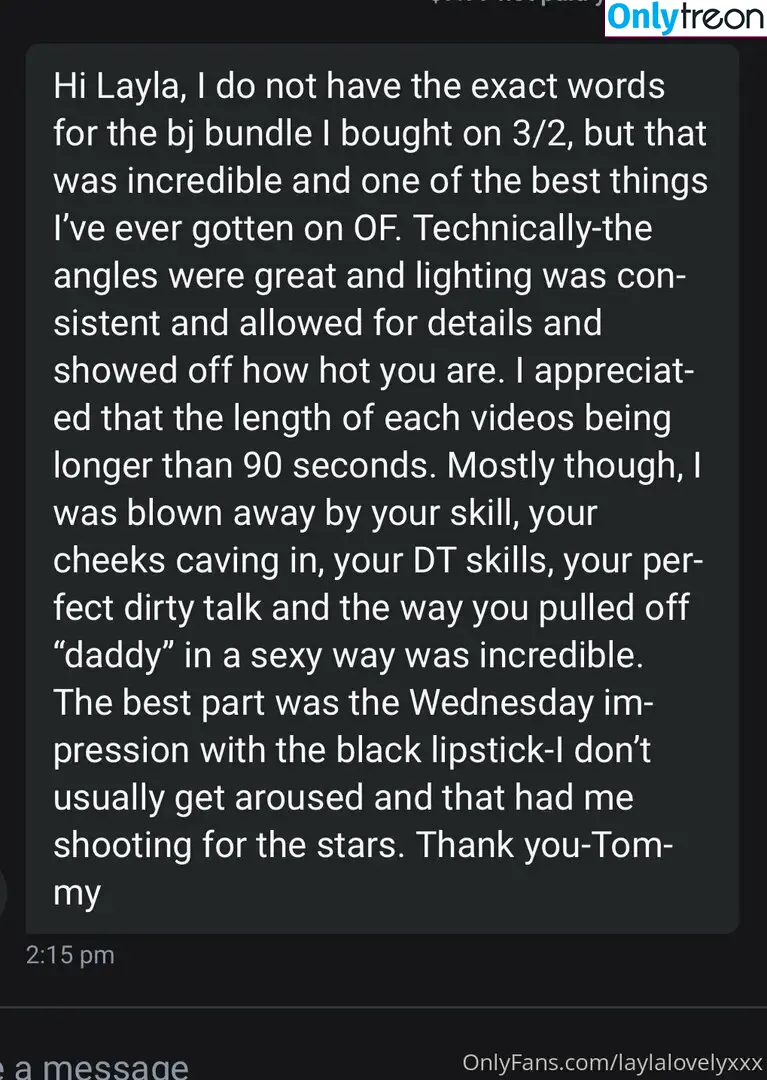Screen dimensions: 767x1080
Task: Click the partially hidden "not paid" label
Action: point(516,3)
